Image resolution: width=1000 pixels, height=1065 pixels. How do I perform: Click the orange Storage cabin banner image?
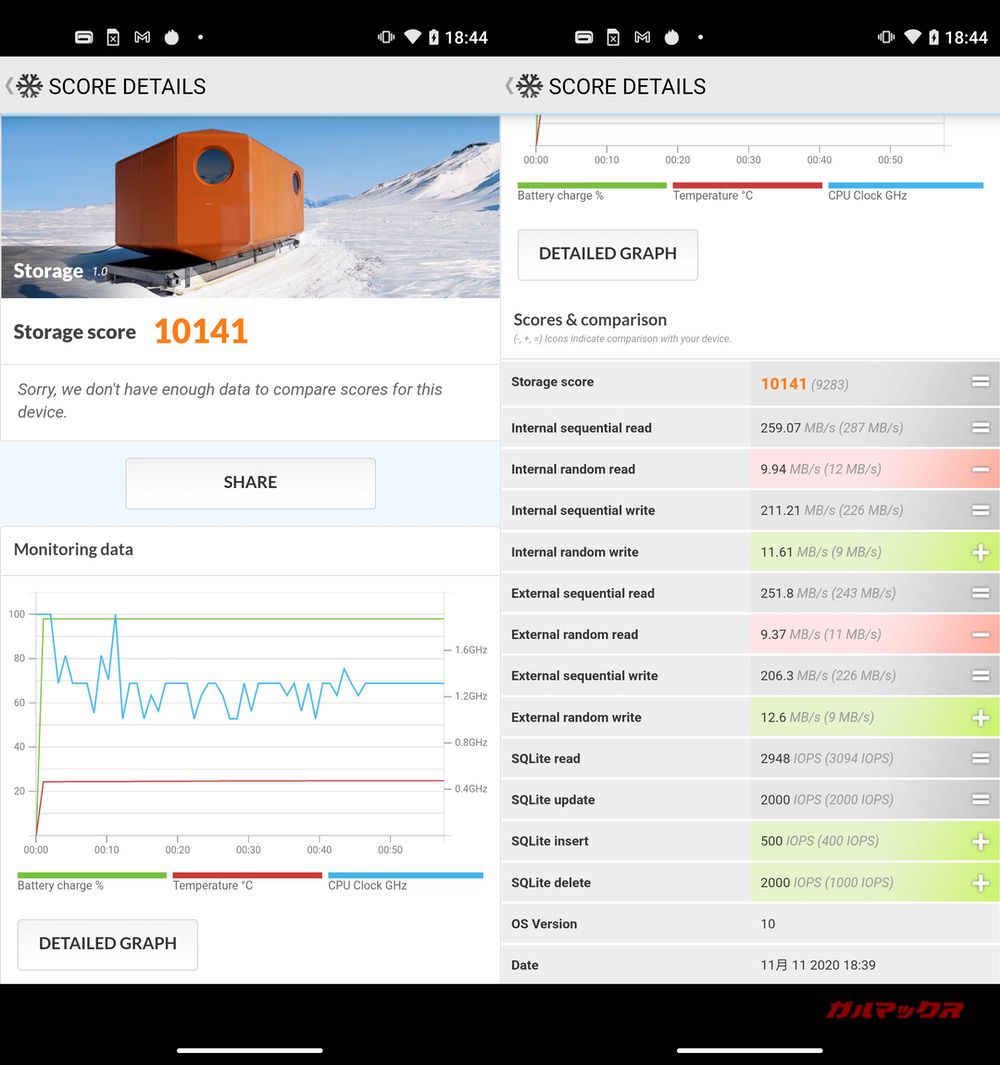(250, 206)
